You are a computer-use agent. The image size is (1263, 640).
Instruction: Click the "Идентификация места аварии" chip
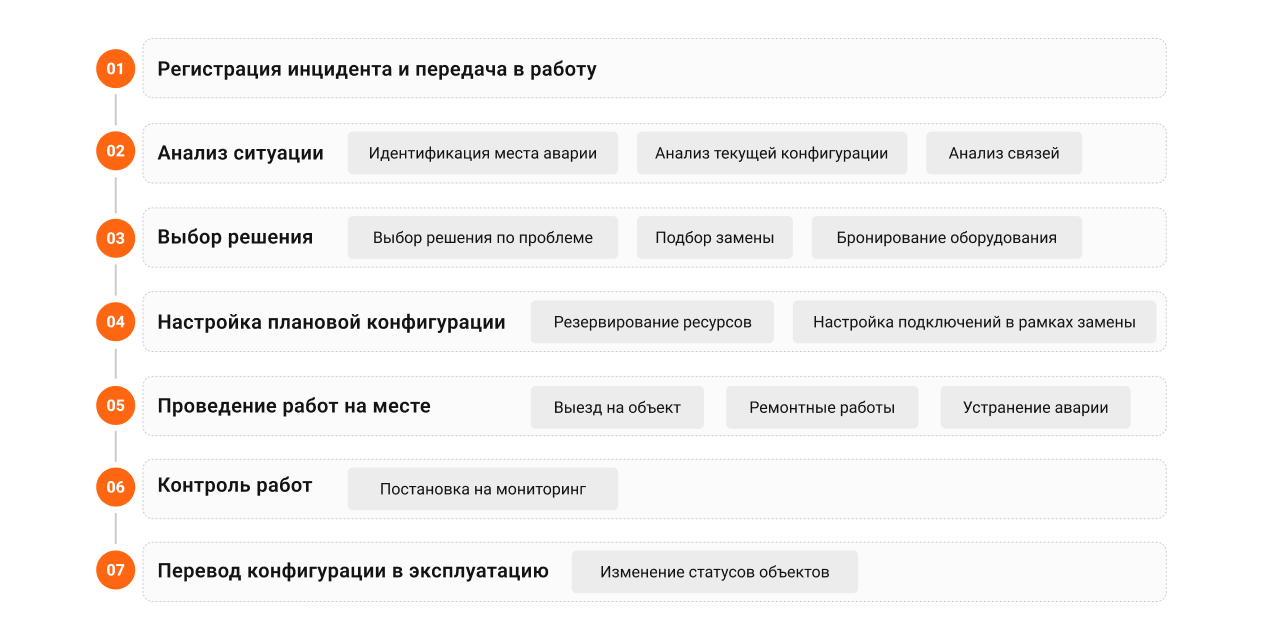click(482, 153)
